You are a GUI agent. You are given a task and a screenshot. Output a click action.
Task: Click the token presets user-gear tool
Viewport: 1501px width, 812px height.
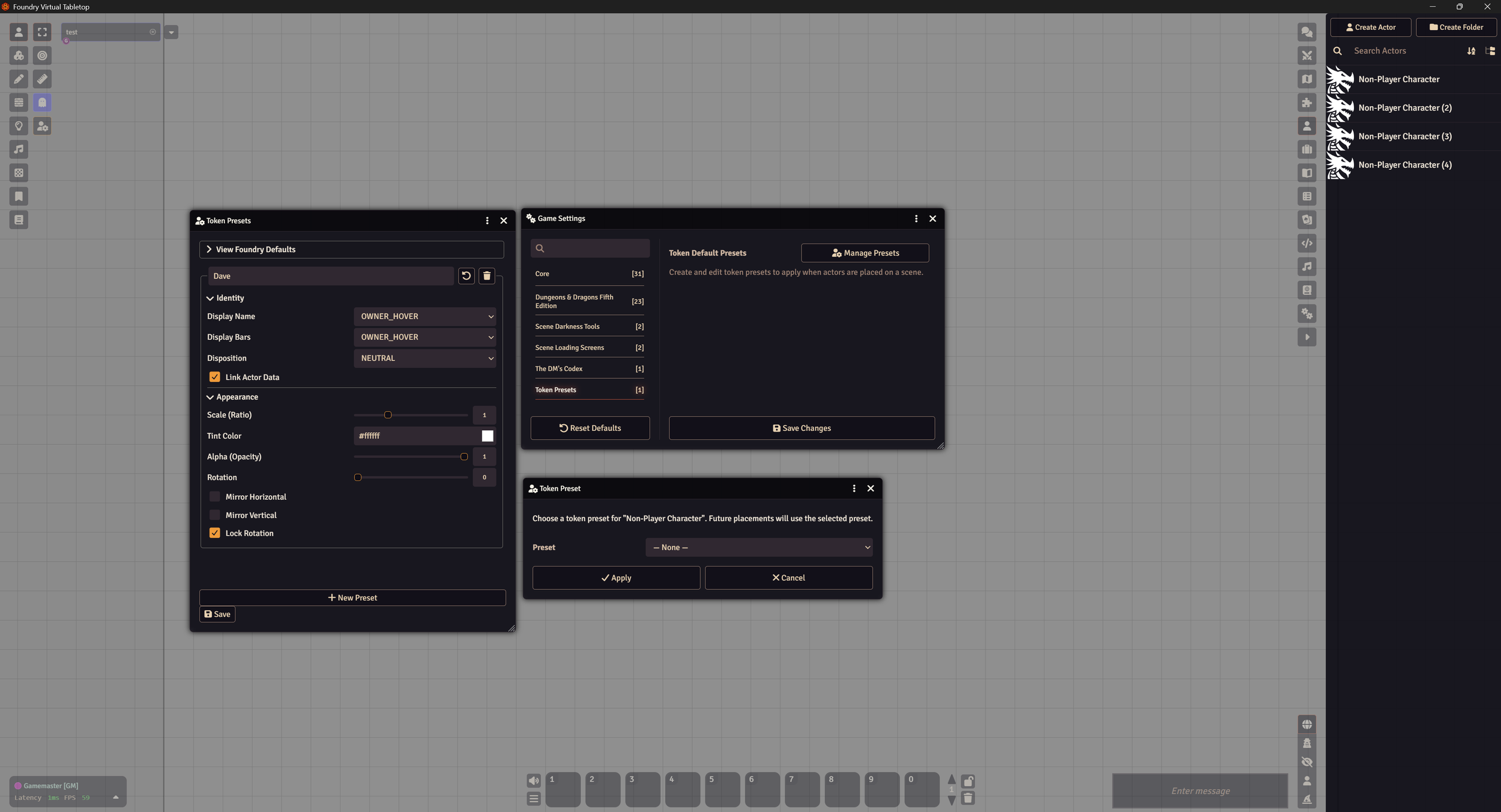42,125
